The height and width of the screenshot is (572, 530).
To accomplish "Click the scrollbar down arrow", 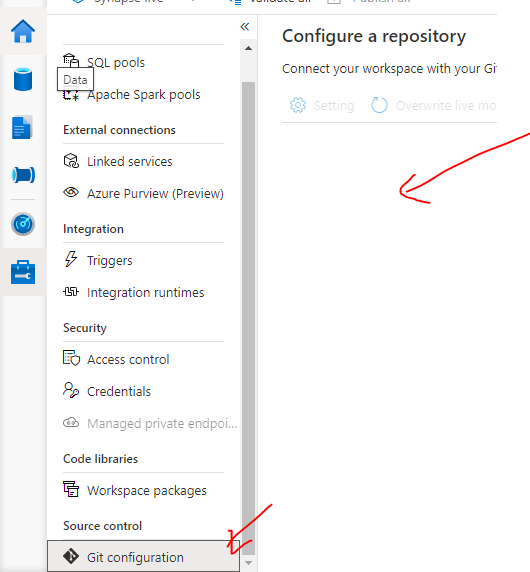I will 248,563.
